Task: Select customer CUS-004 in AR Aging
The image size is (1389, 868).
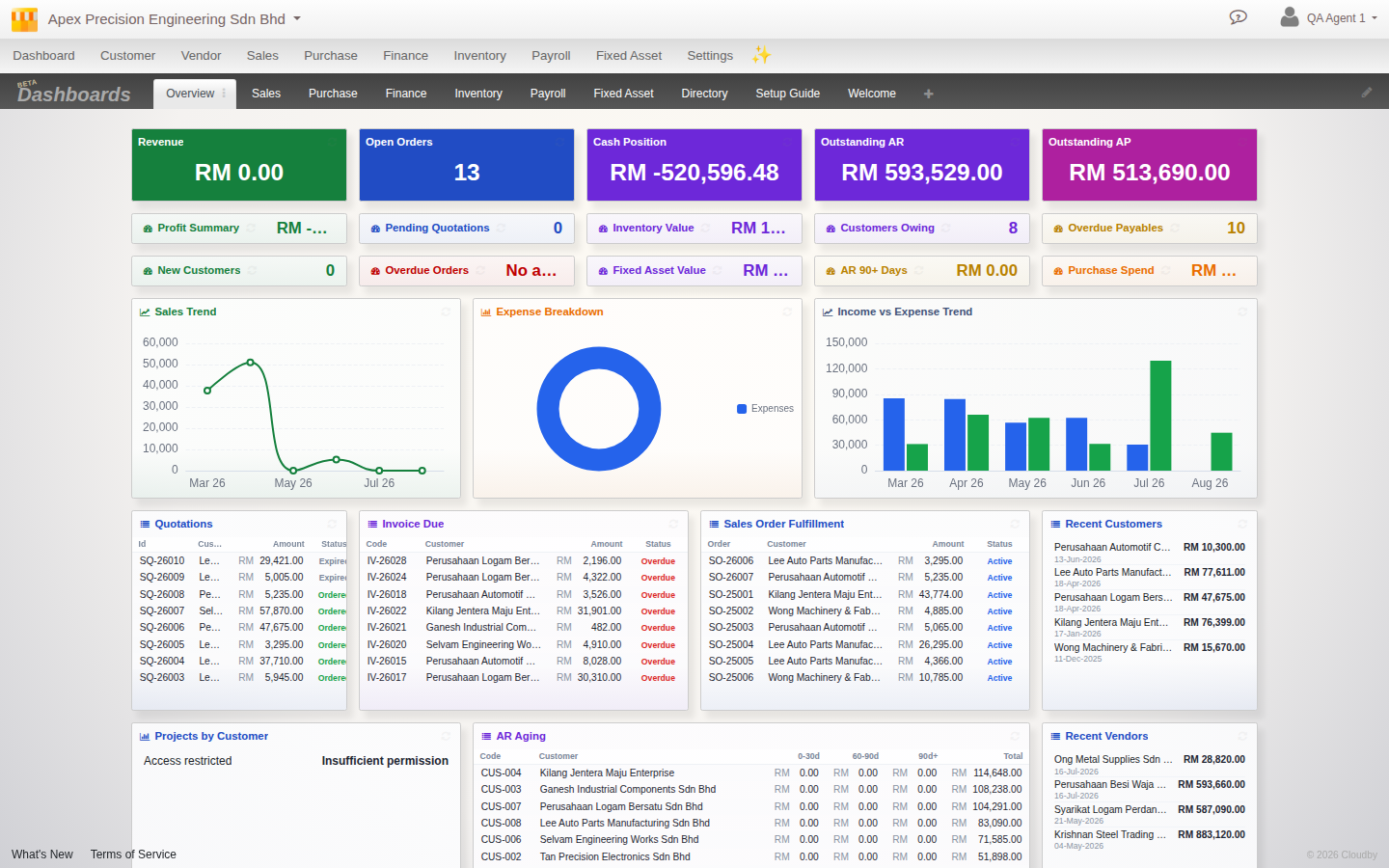Action: (751, 773)
